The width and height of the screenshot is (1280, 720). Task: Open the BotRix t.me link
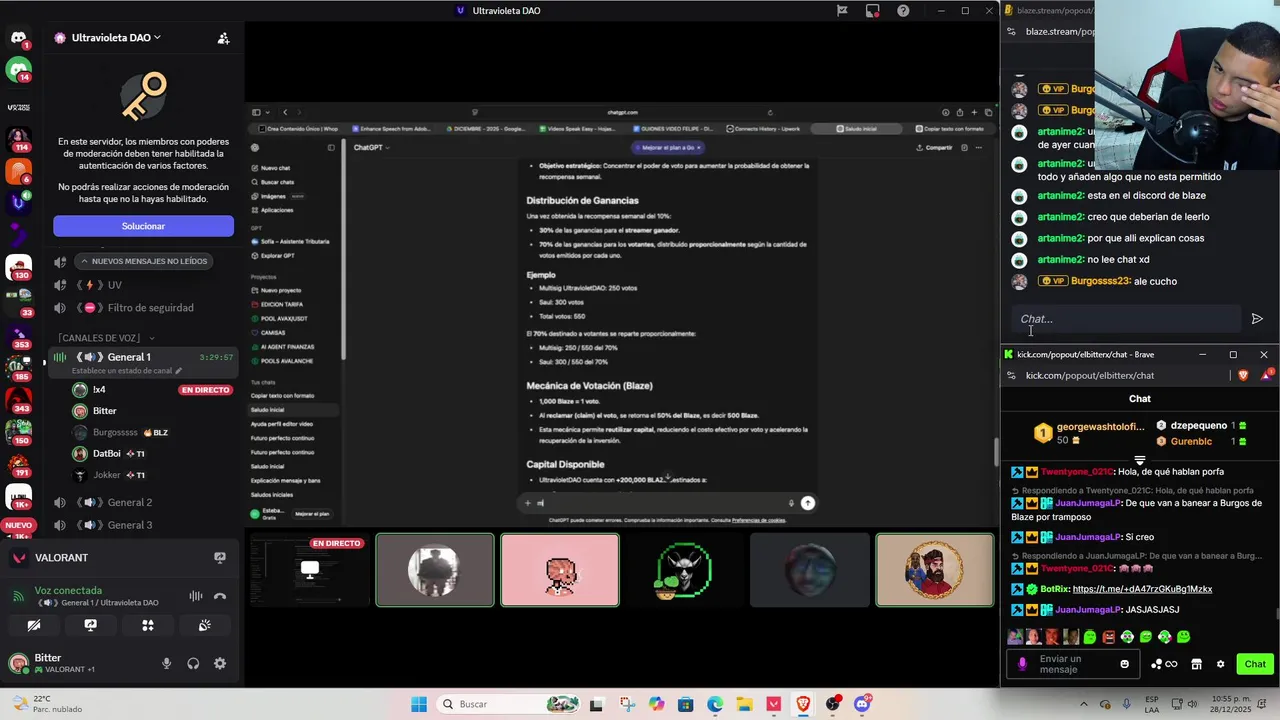[x=1142, y=589]
